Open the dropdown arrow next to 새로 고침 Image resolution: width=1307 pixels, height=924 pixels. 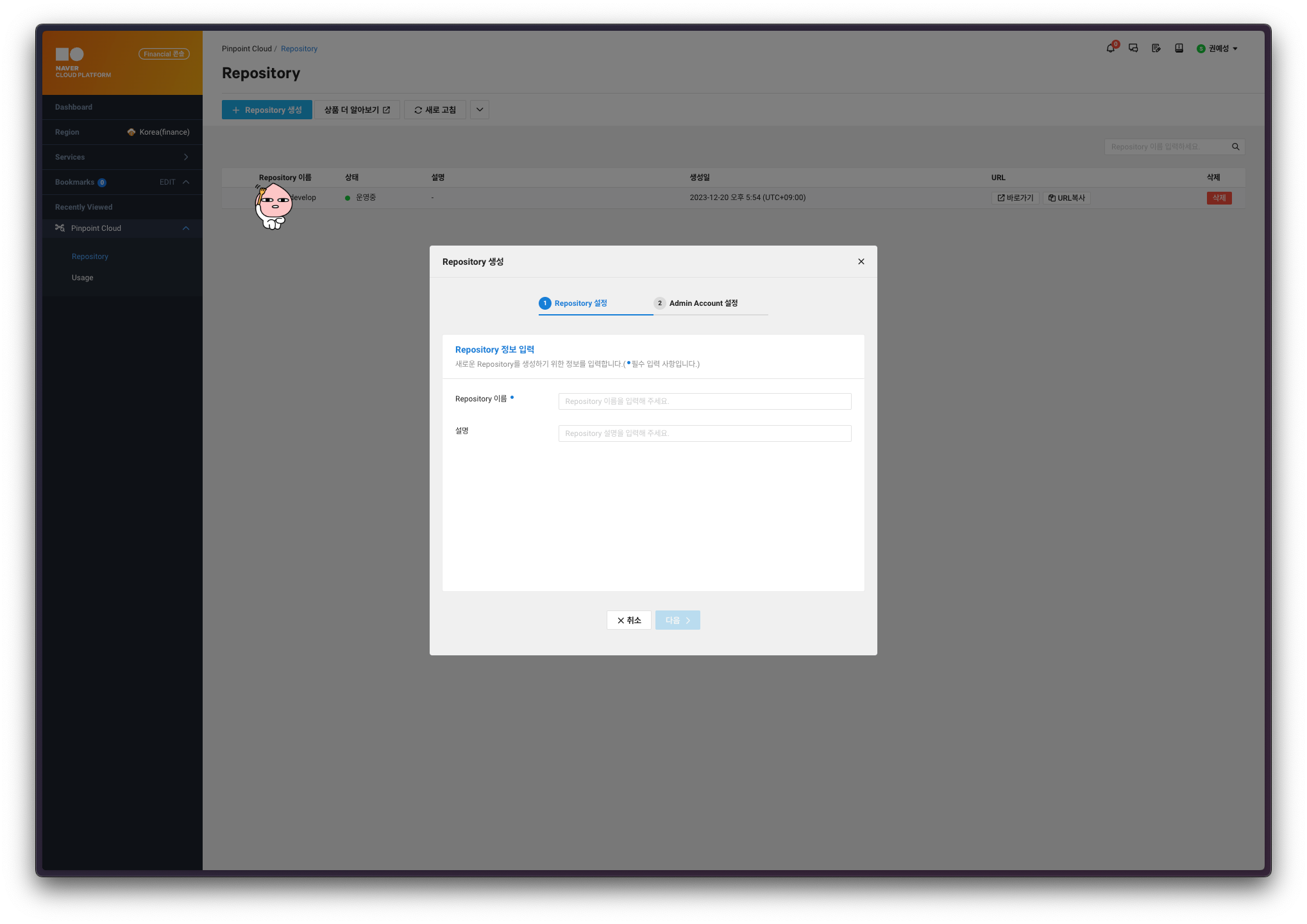point(479,110)
